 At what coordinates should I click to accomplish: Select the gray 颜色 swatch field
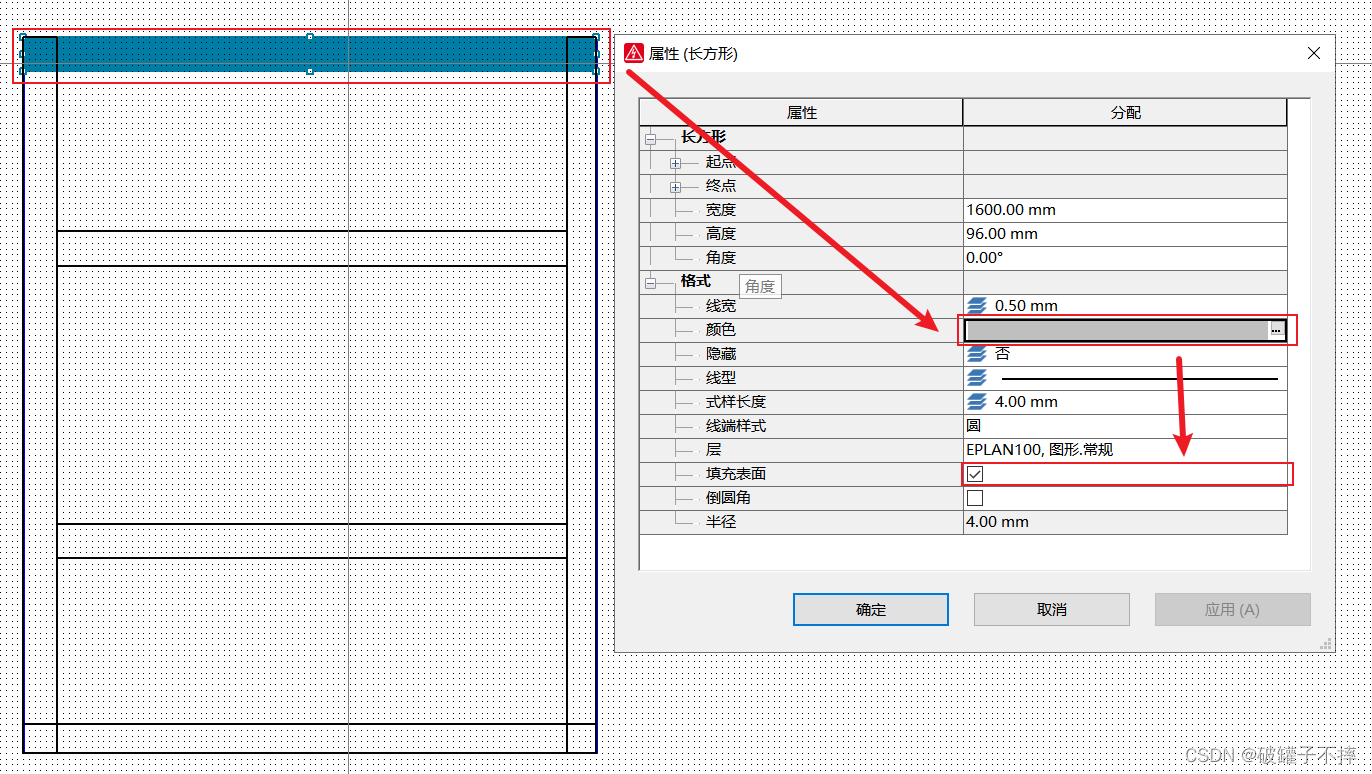[x=1115, y=330]
